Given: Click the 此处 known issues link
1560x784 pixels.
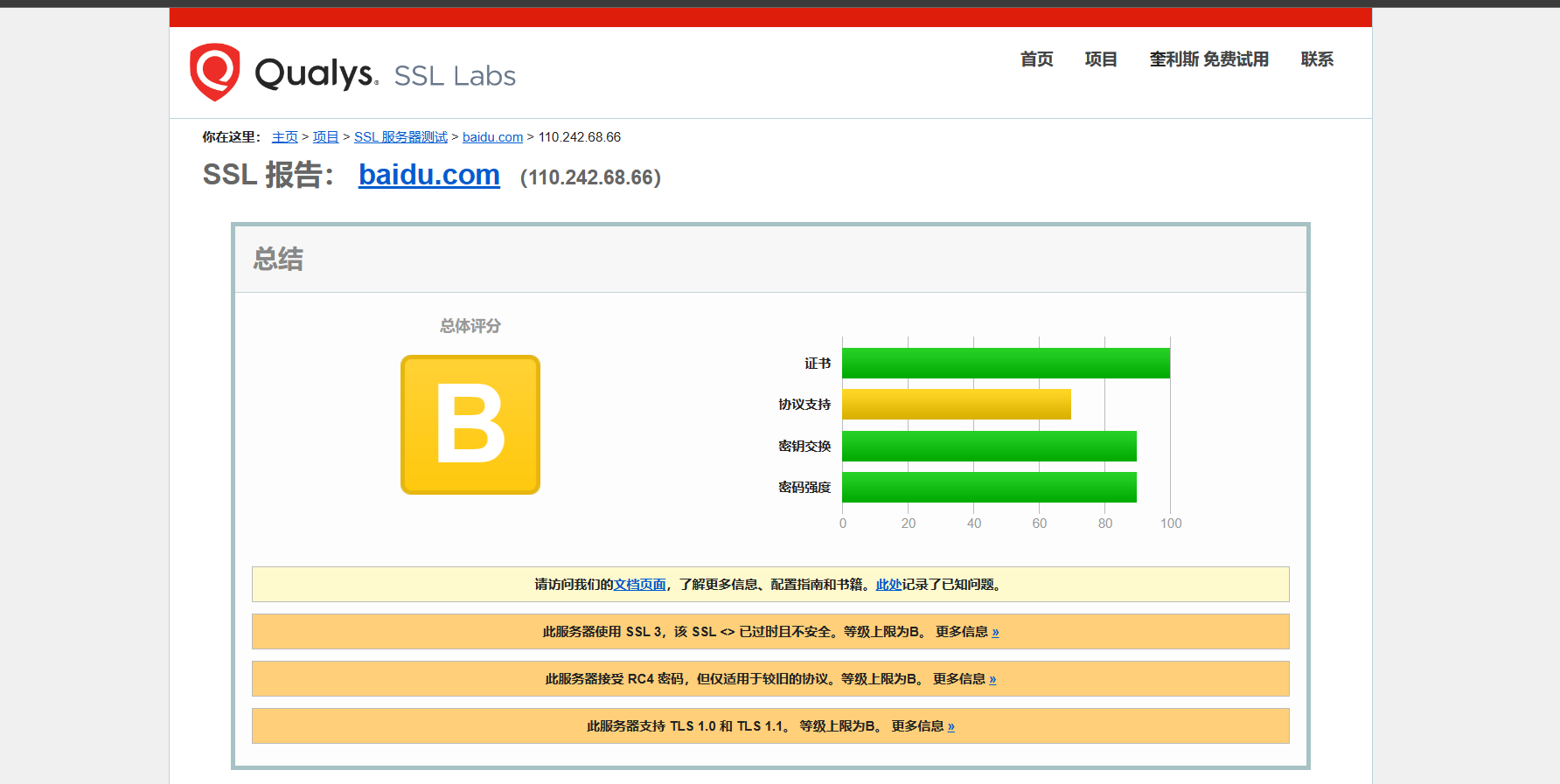Looking at the screenshot, I should coord(888,585).
